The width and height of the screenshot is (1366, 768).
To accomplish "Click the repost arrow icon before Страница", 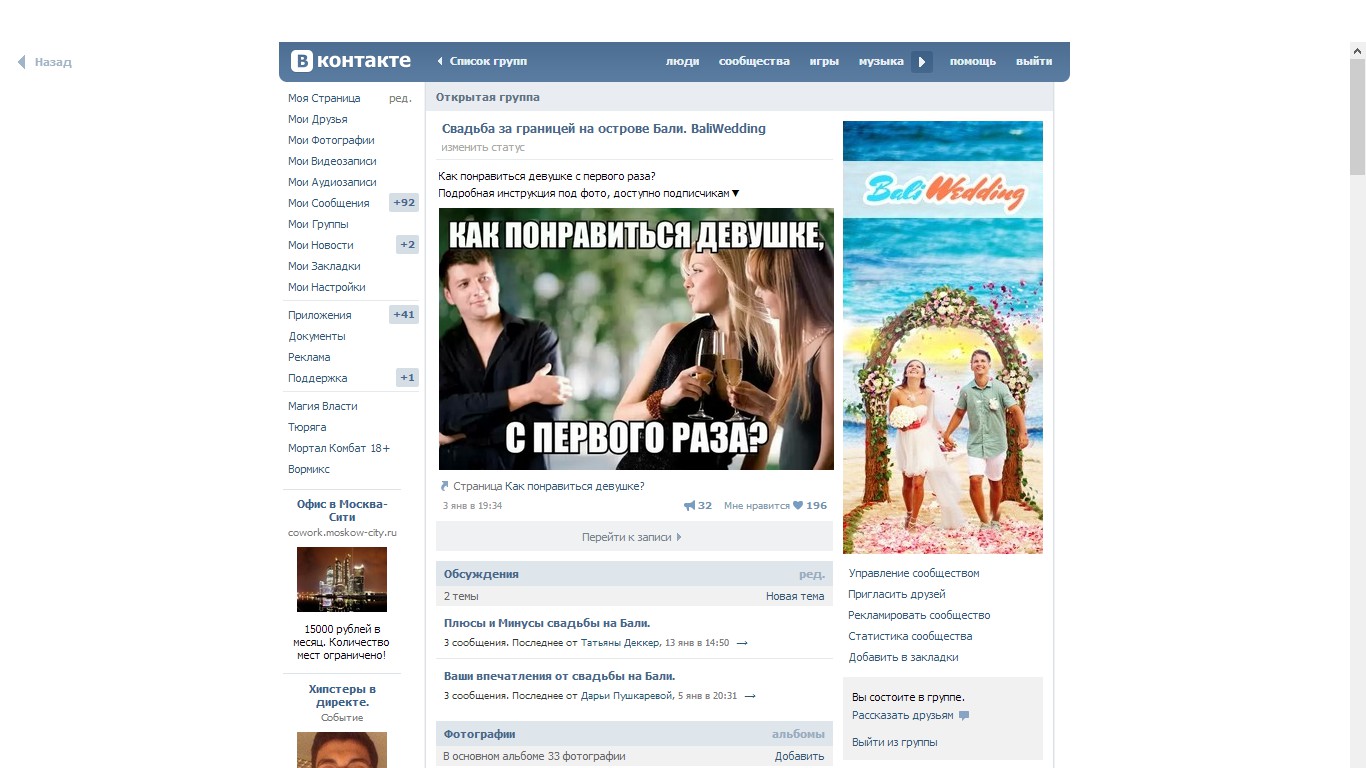I will 445,487.
